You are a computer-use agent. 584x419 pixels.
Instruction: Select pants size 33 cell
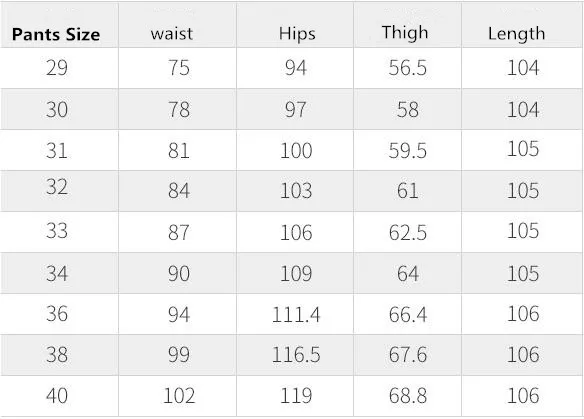[57, 231]
